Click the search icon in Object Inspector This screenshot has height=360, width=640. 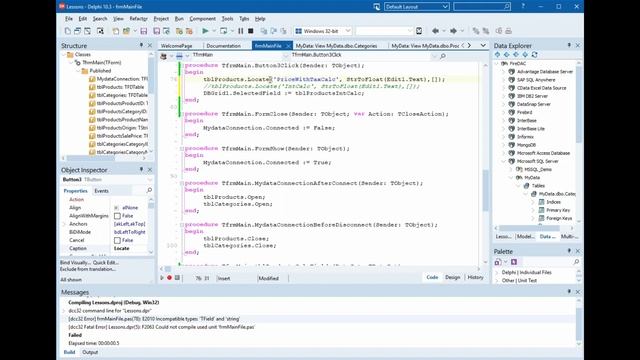149,190
